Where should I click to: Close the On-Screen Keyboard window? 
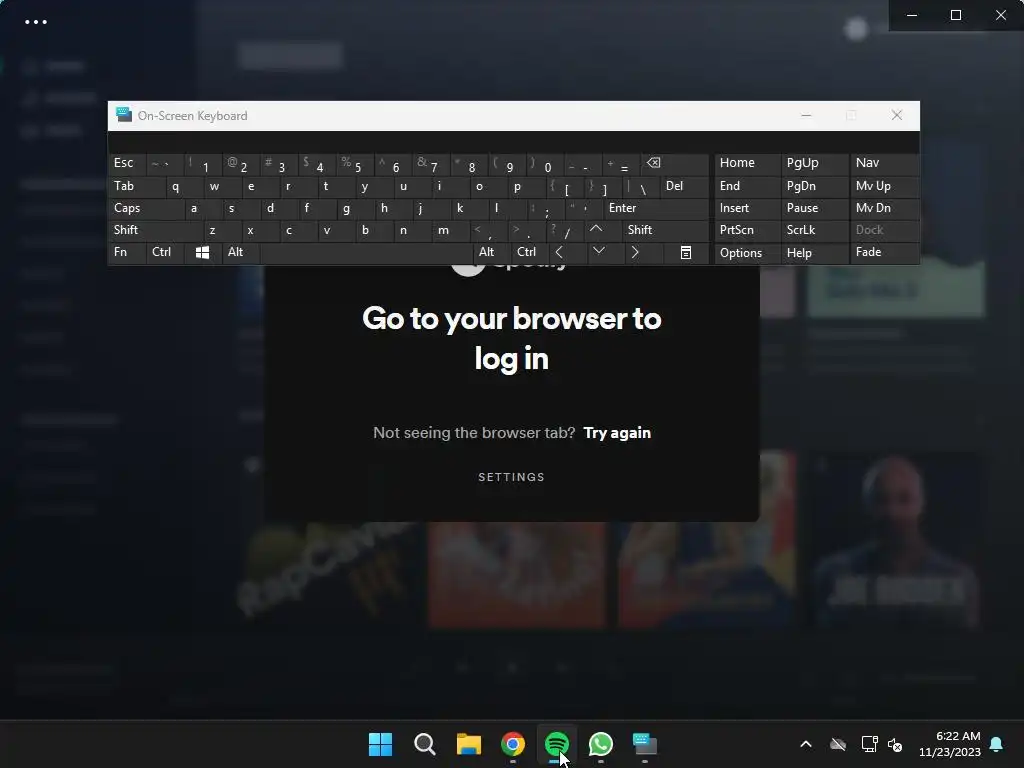pos(897,116)
